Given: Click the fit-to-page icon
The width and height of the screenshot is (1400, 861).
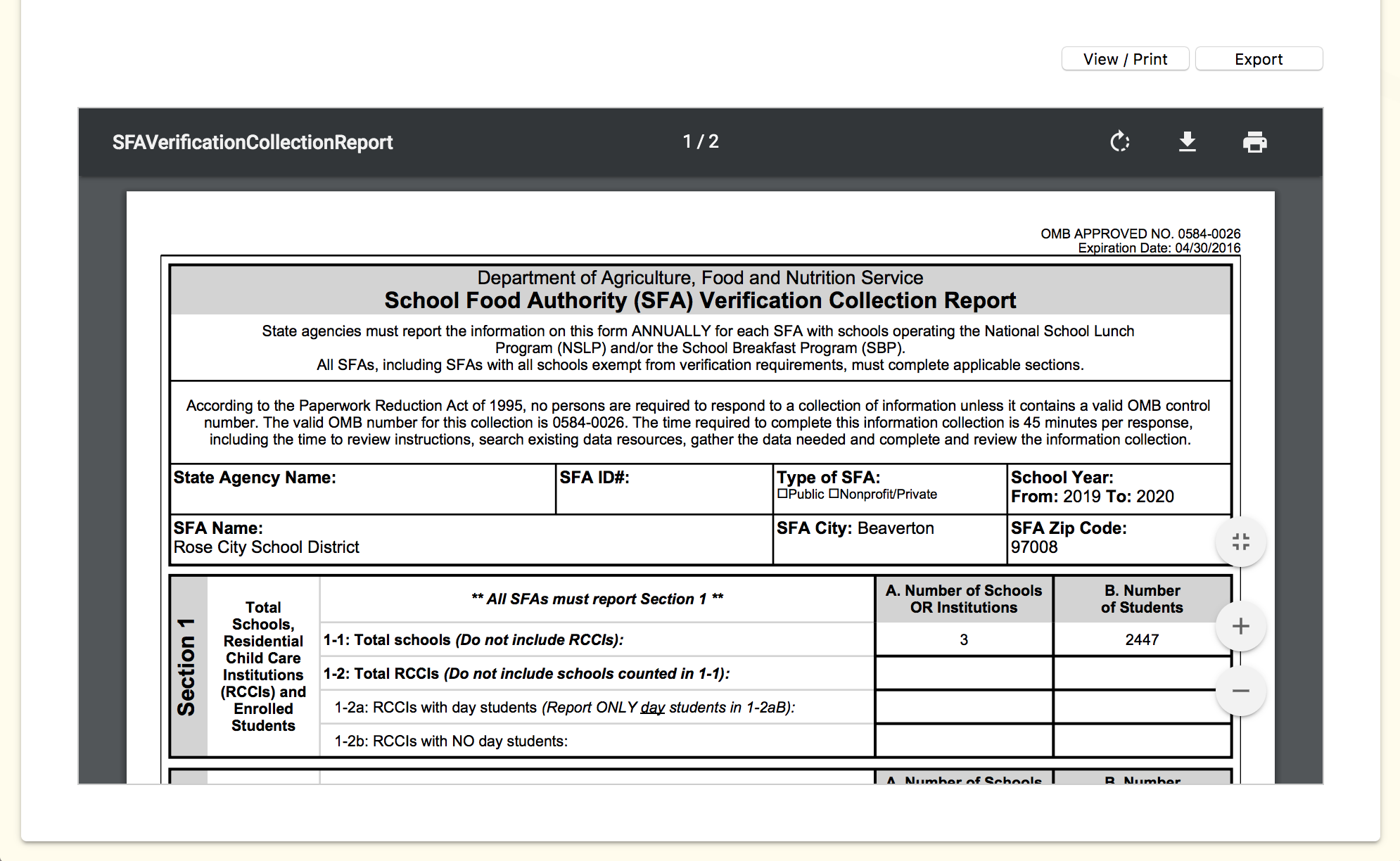Looking at the screenshot, I should (1240, 542).
